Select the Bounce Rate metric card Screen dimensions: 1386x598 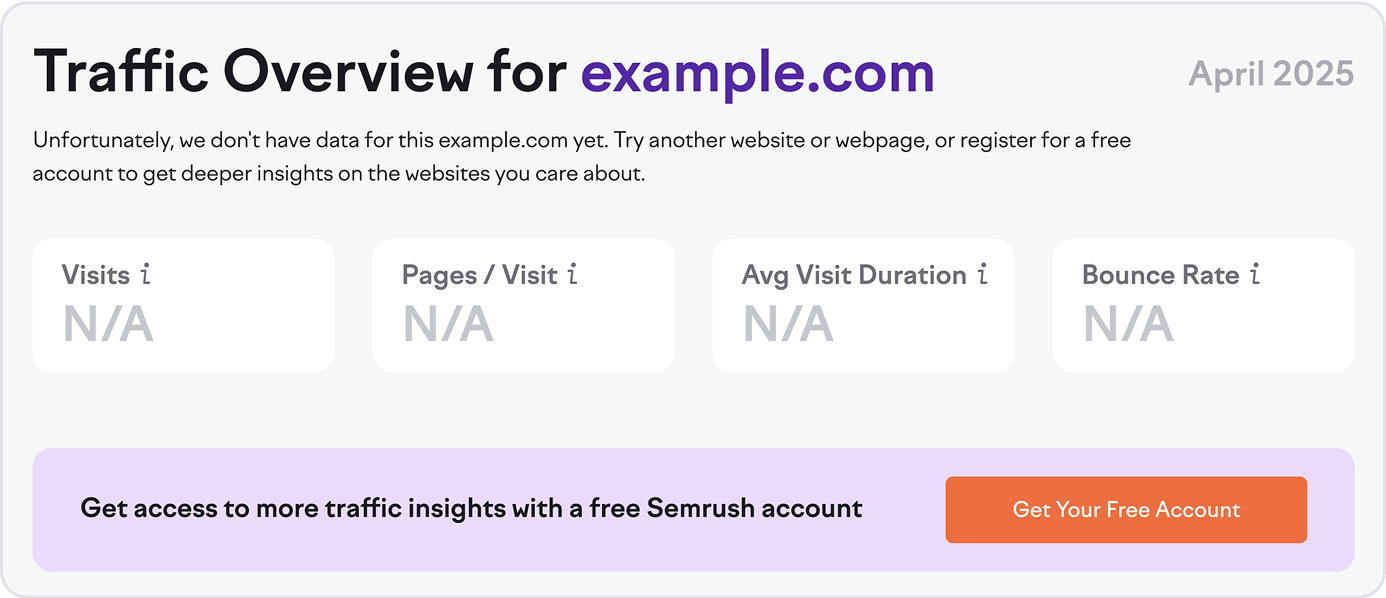point(1203,305)
